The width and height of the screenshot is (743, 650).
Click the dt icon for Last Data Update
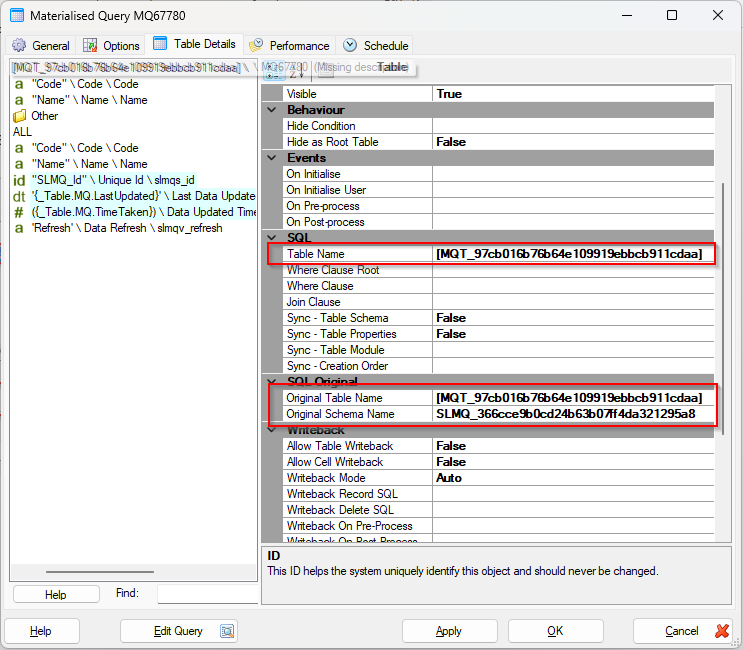pyautogui.click(x=19, y=197)
